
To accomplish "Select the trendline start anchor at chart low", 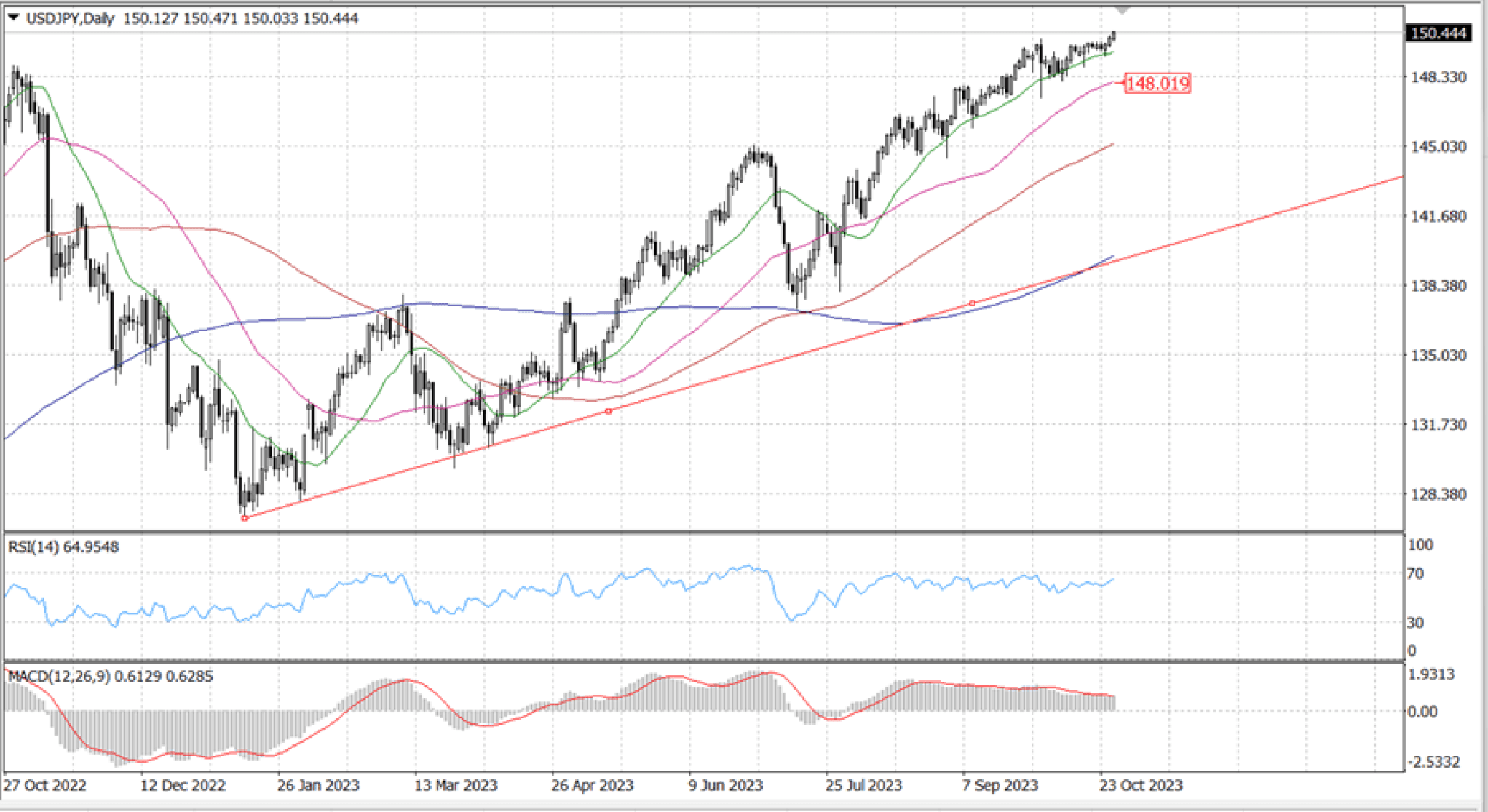I will [245, 518].
